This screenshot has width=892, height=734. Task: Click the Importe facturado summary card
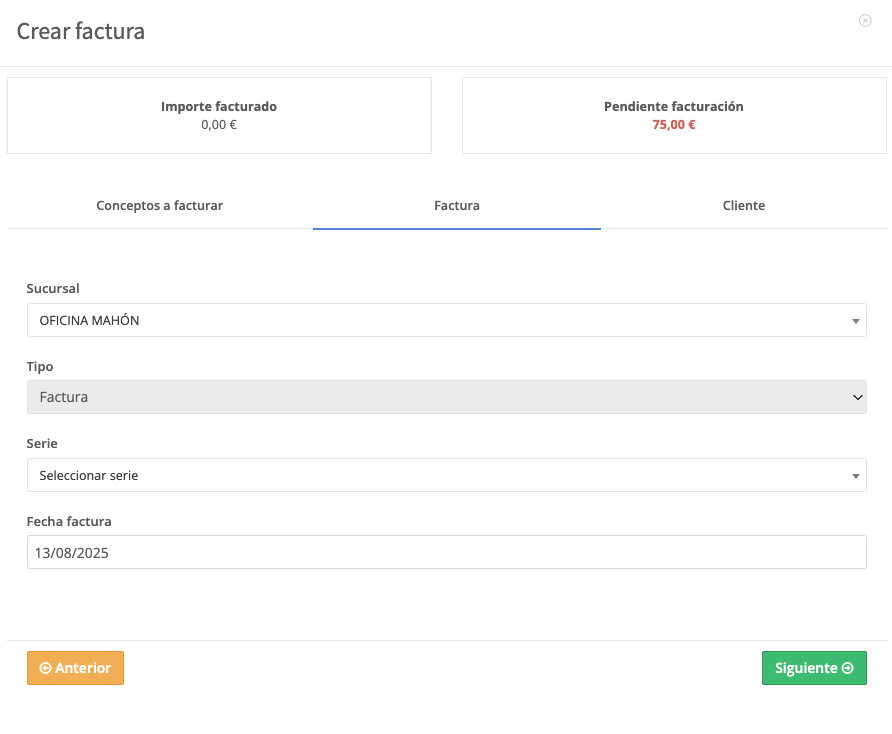click(219, 116)
